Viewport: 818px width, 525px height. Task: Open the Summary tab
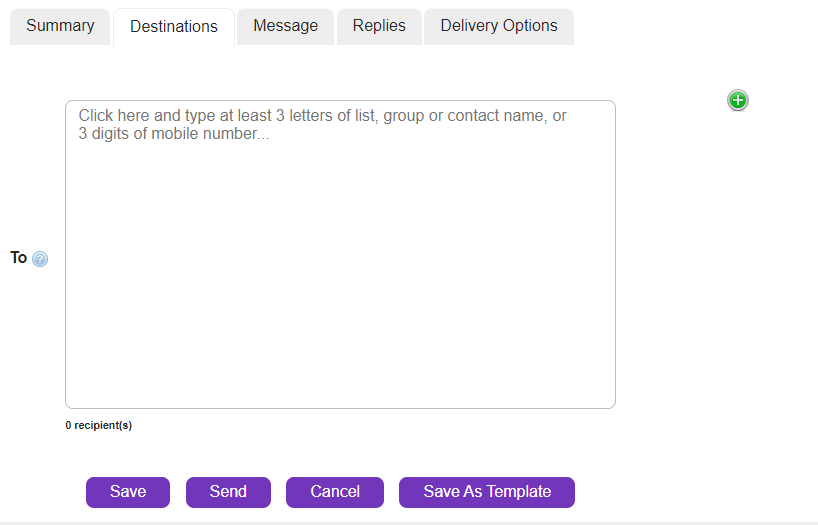[x=60, y=26]
